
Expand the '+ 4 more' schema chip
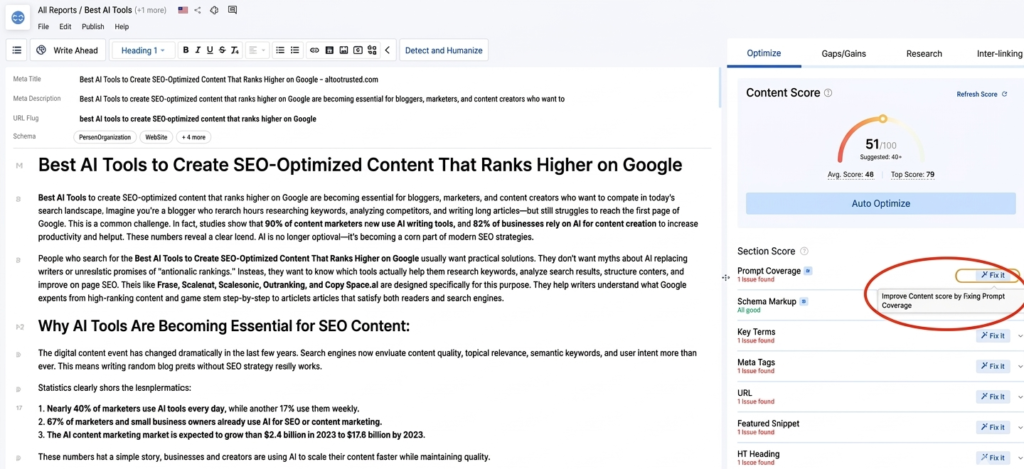coord(194,137)
